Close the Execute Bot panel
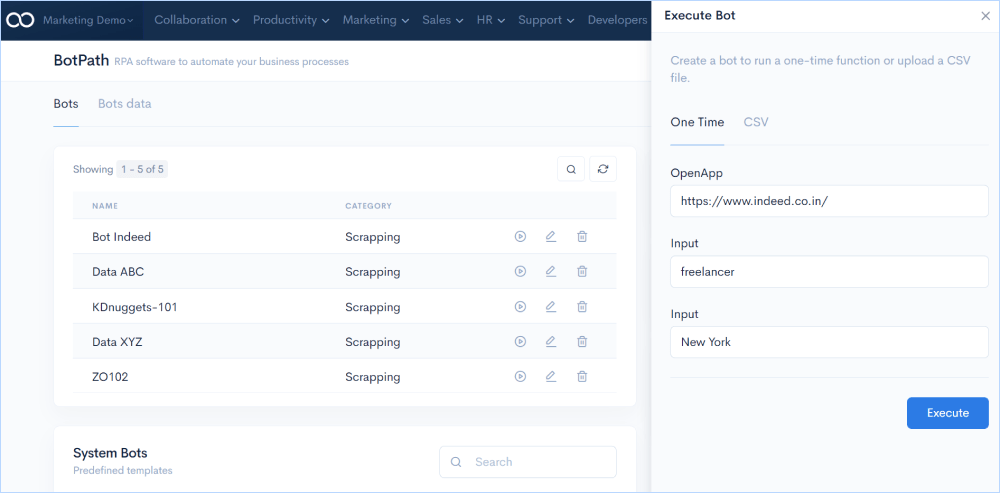 pos(985,16)
